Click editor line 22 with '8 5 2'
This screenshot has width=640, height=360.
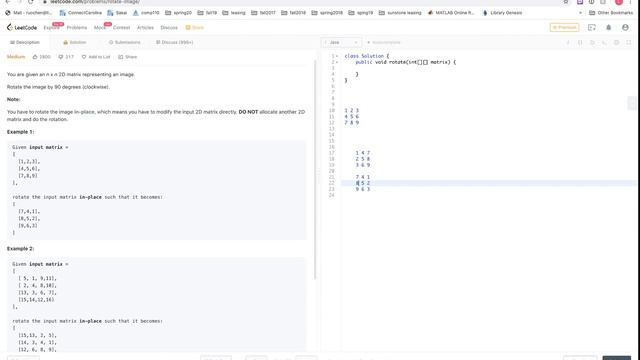(x=489, y=183)
